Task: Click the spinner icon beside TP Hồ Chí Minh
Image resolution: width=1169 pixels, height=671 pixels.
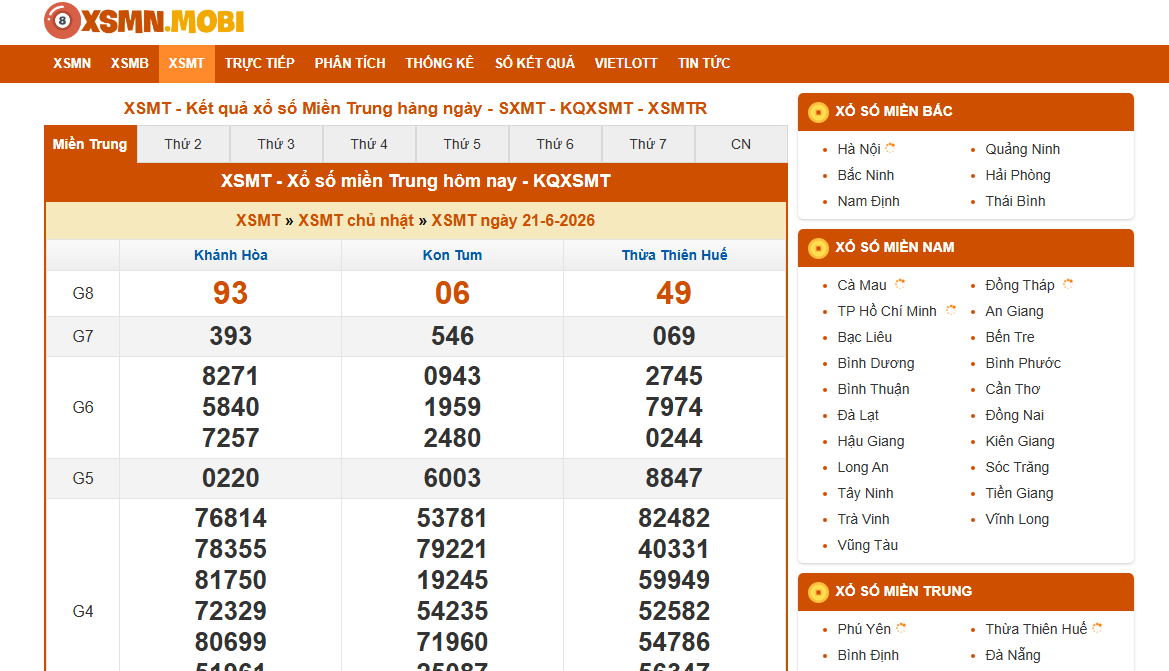Action: [951, 309]
